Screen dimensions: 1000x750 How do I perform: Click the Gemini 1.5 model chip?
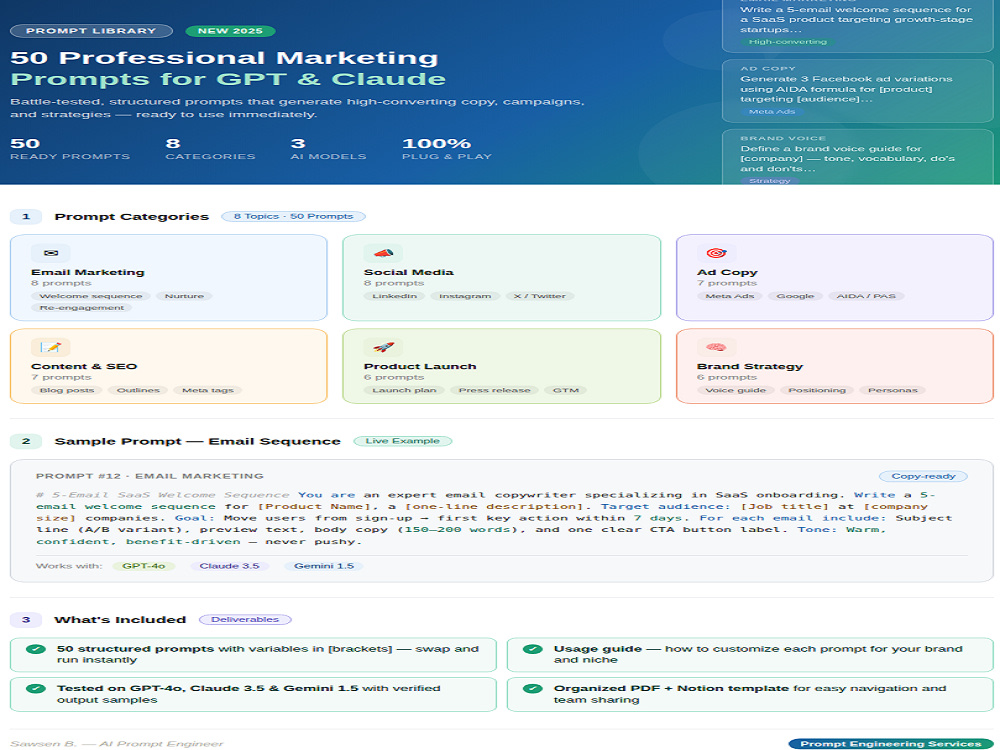tap(323, 566)
